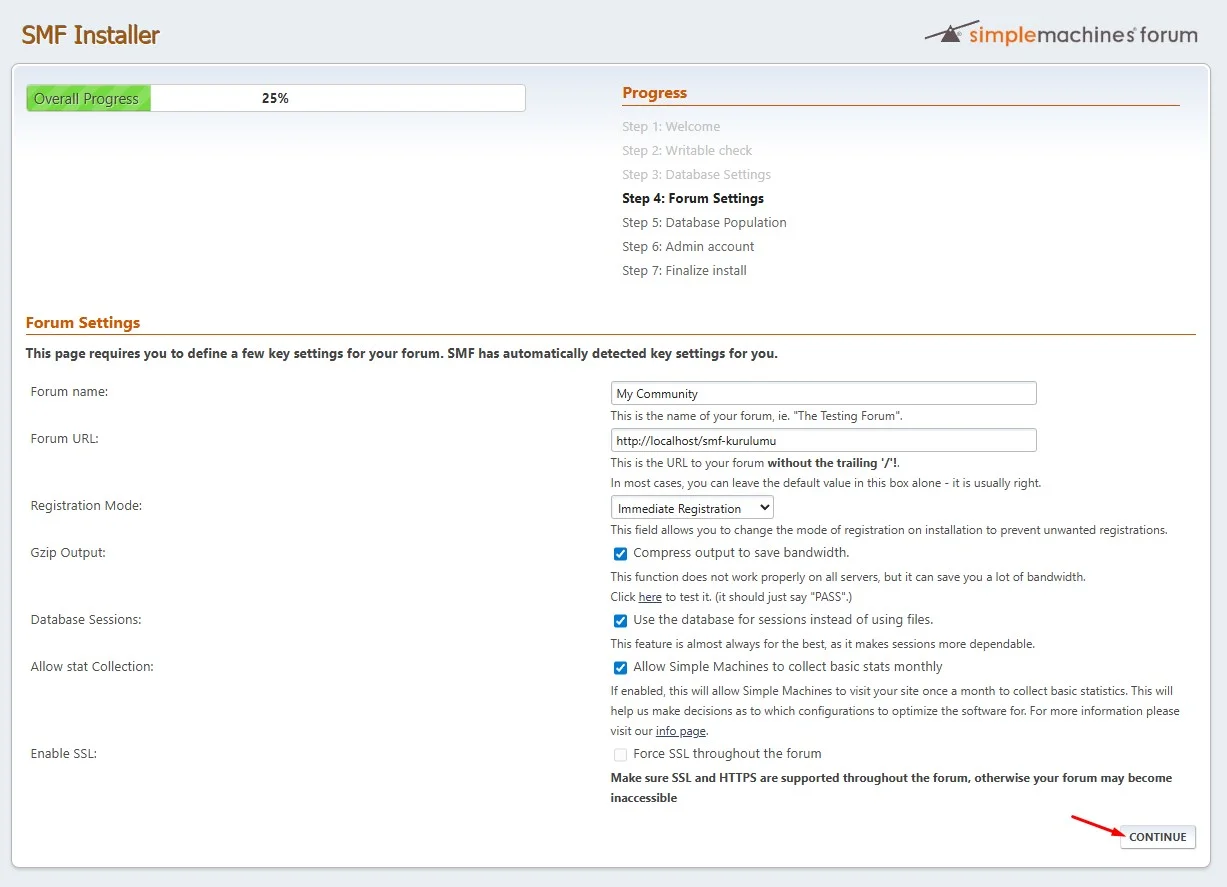Click the 'Forum name:' label
This screenshot has width=1227, height=887.
pos(69,392)
